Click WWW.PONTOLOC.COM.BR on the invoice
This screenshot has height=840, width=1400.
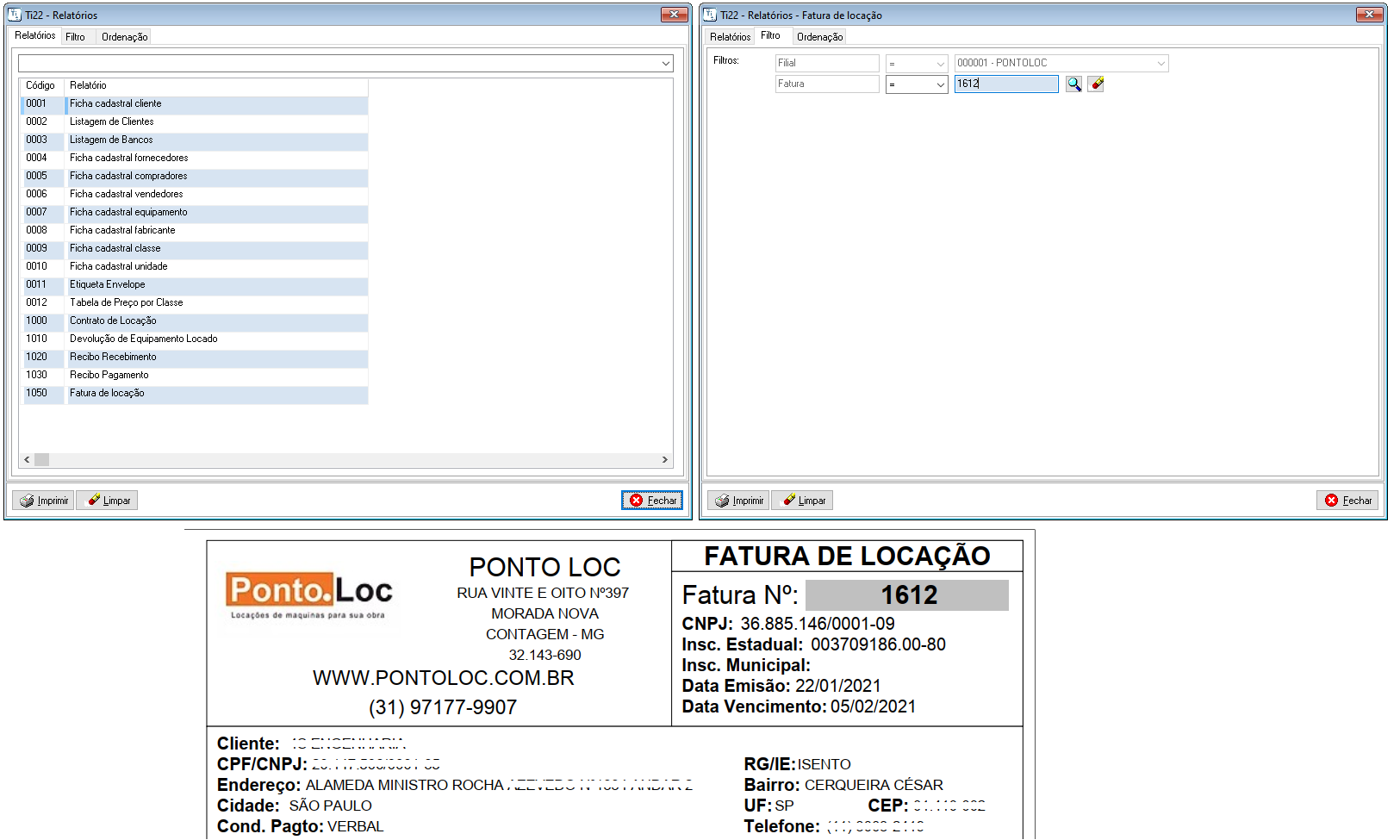coord(443,678)
